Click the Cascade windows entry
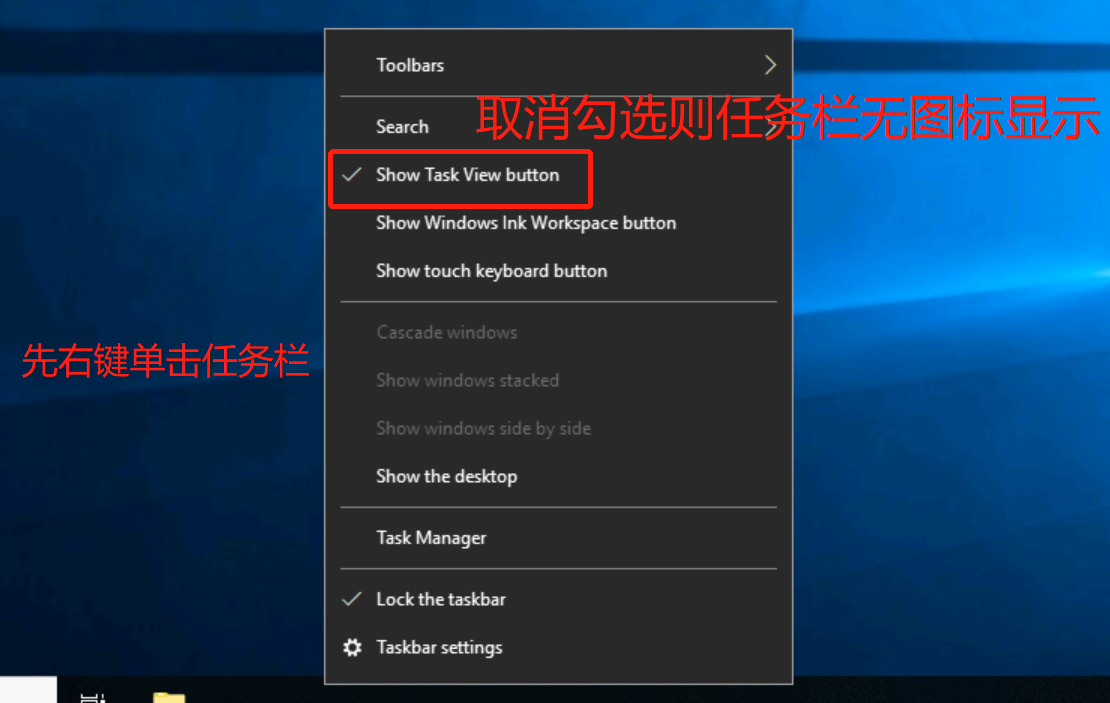 click(446, 332)
